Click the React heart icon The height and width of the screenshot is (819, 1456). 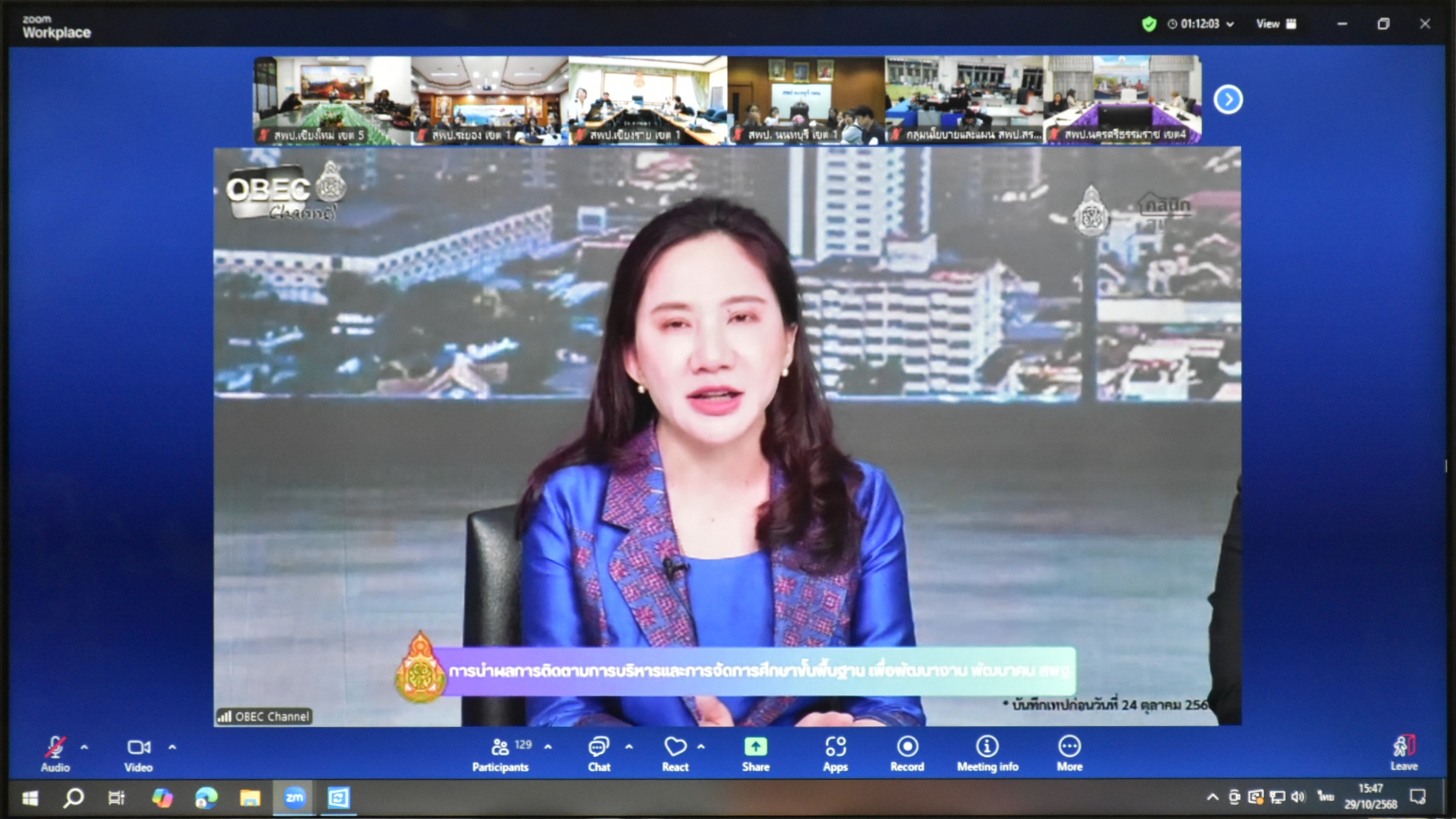[674, 748]
